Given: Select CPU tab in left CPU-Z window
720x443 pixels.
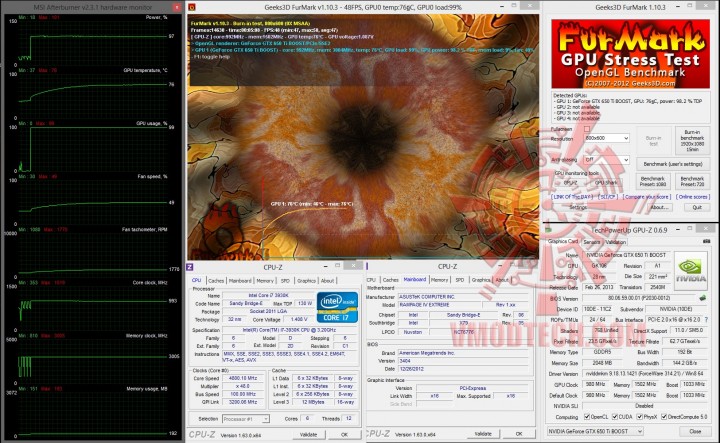Looking at the screenshot, I should click(197, 280).
